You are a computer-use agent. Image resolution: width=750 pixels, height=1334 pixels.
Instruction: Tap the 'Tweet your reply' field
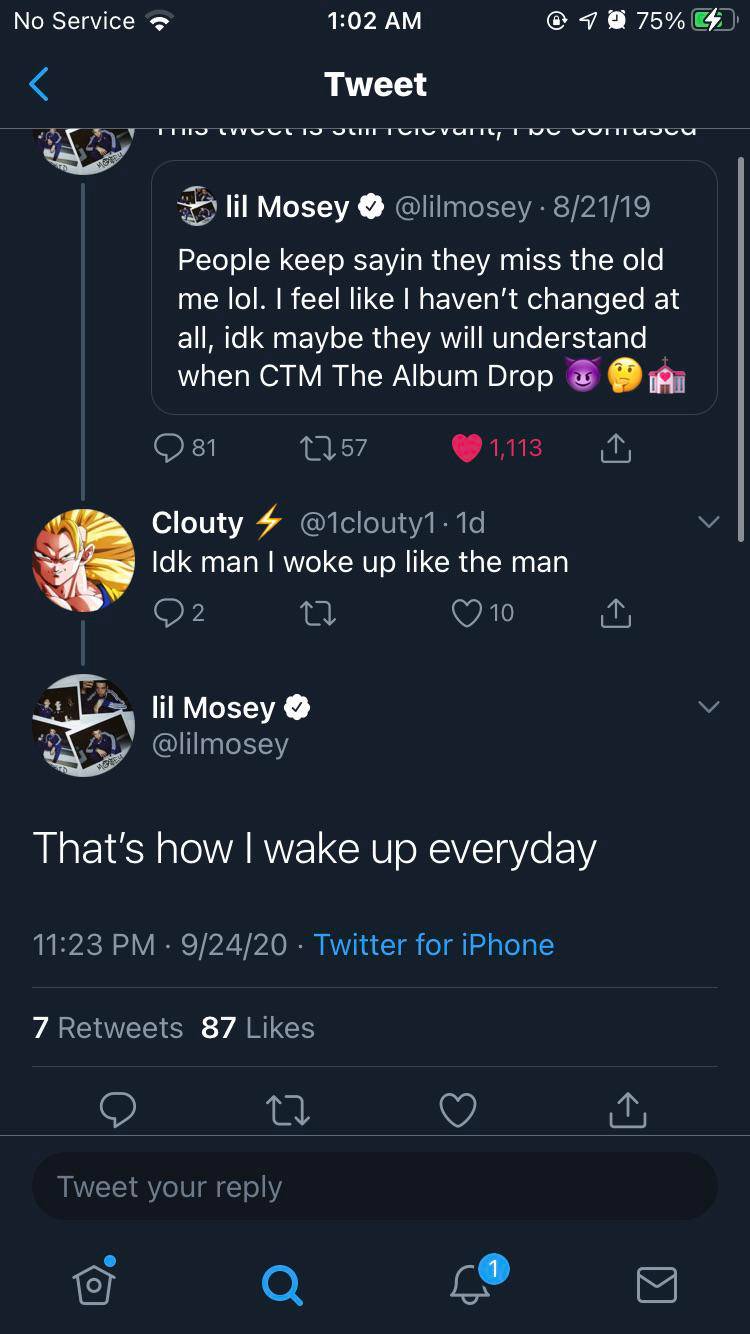pyautogui.click(x=375, y=1186)
